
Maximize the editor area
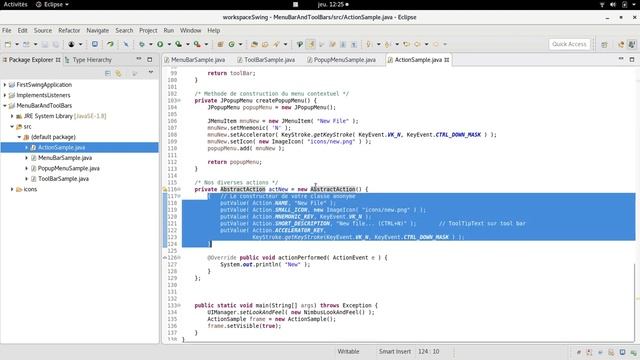(632, 60)
